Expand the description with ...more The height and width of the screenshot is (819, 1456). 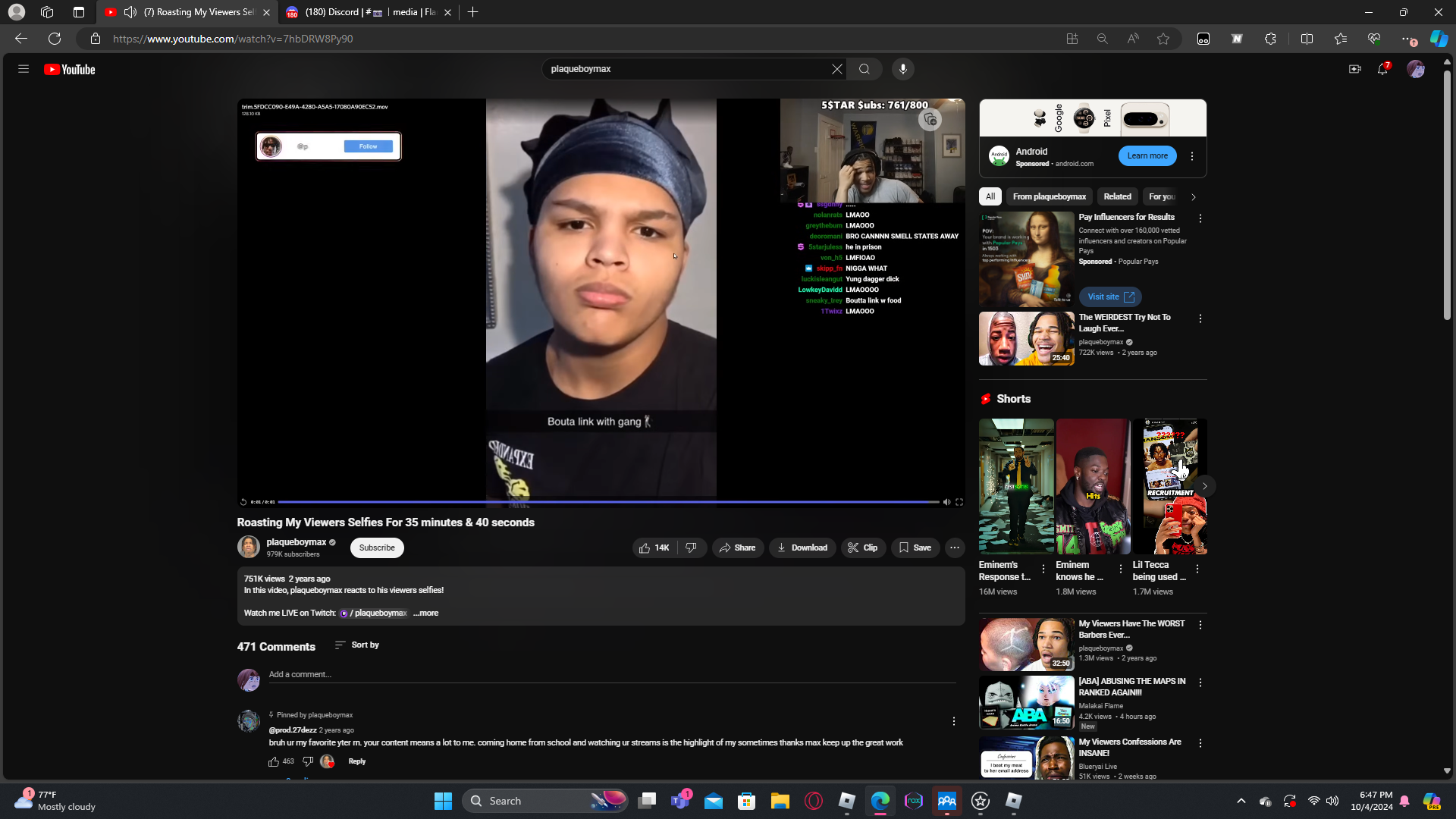pyautogui.click(x=425, y=613)
